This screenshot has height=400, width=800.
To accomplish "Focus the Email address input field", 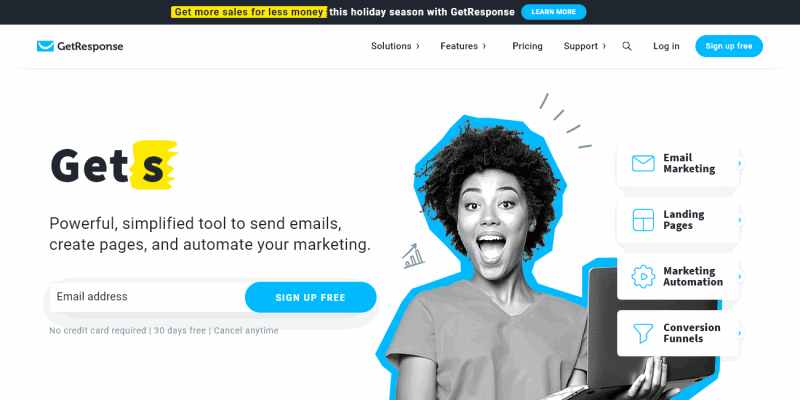I will [147, 297].
